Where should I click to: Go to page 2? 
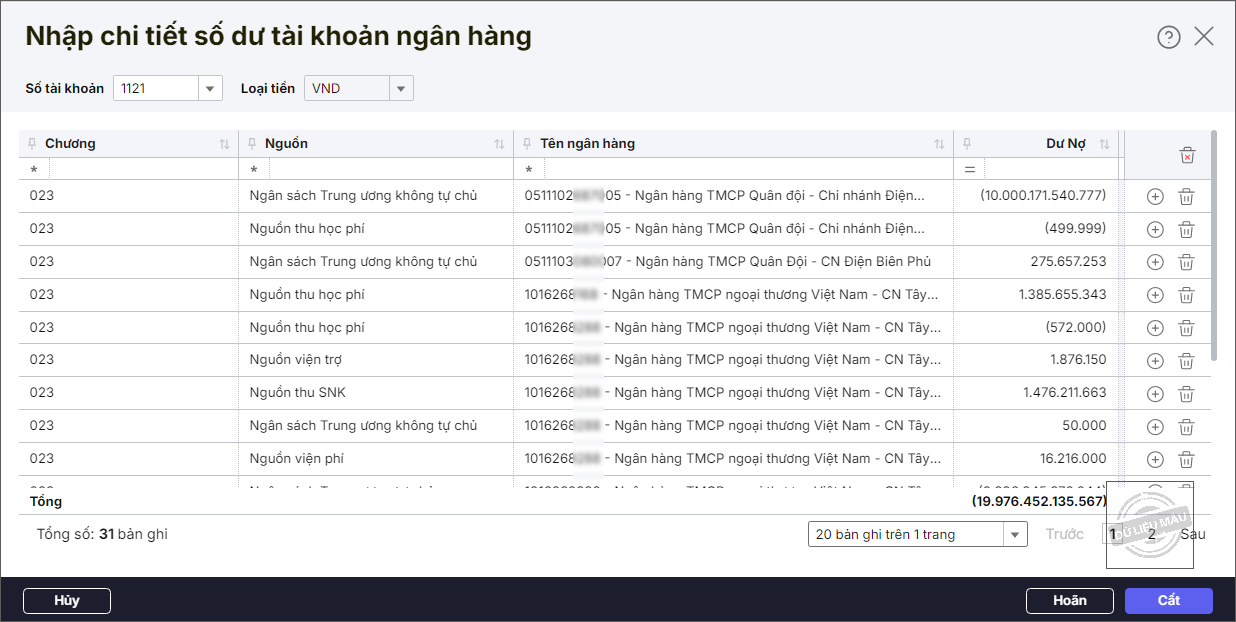click(1151, 534)
